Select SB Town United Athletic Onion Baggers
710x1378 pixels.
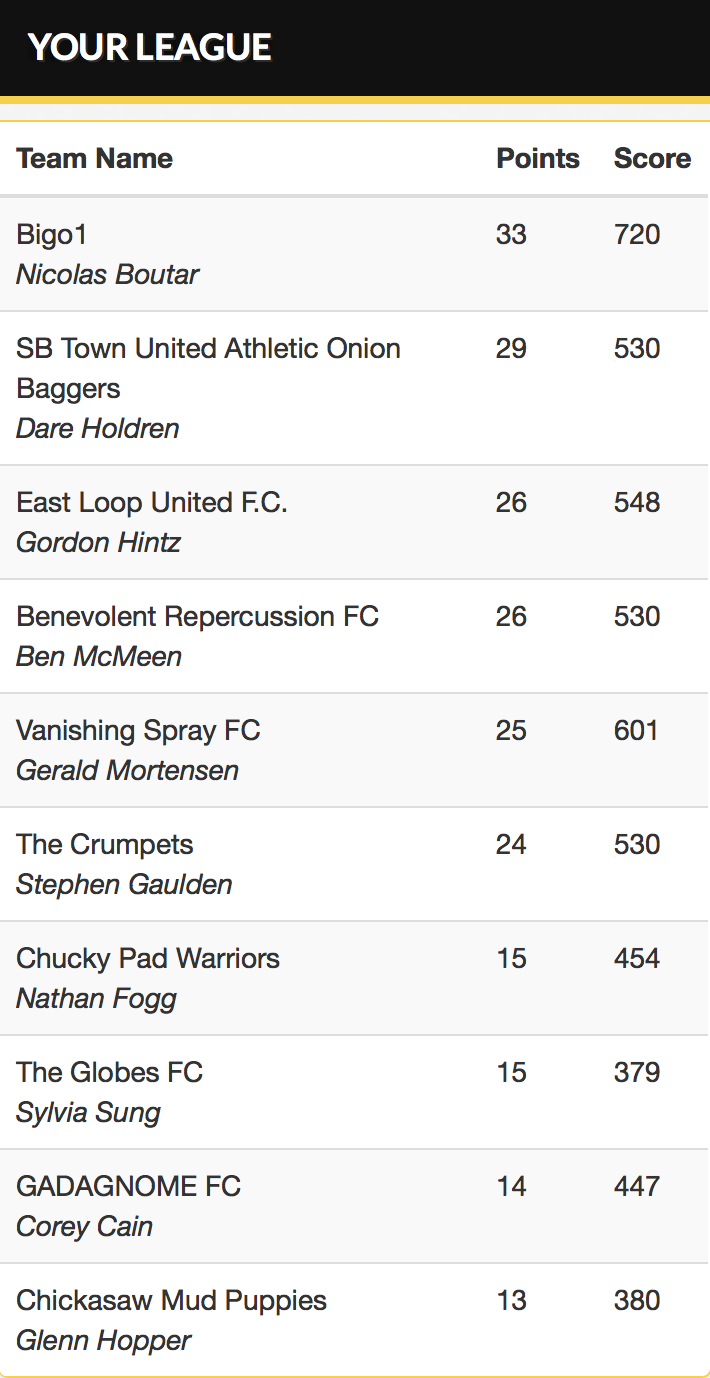[209, 368]
